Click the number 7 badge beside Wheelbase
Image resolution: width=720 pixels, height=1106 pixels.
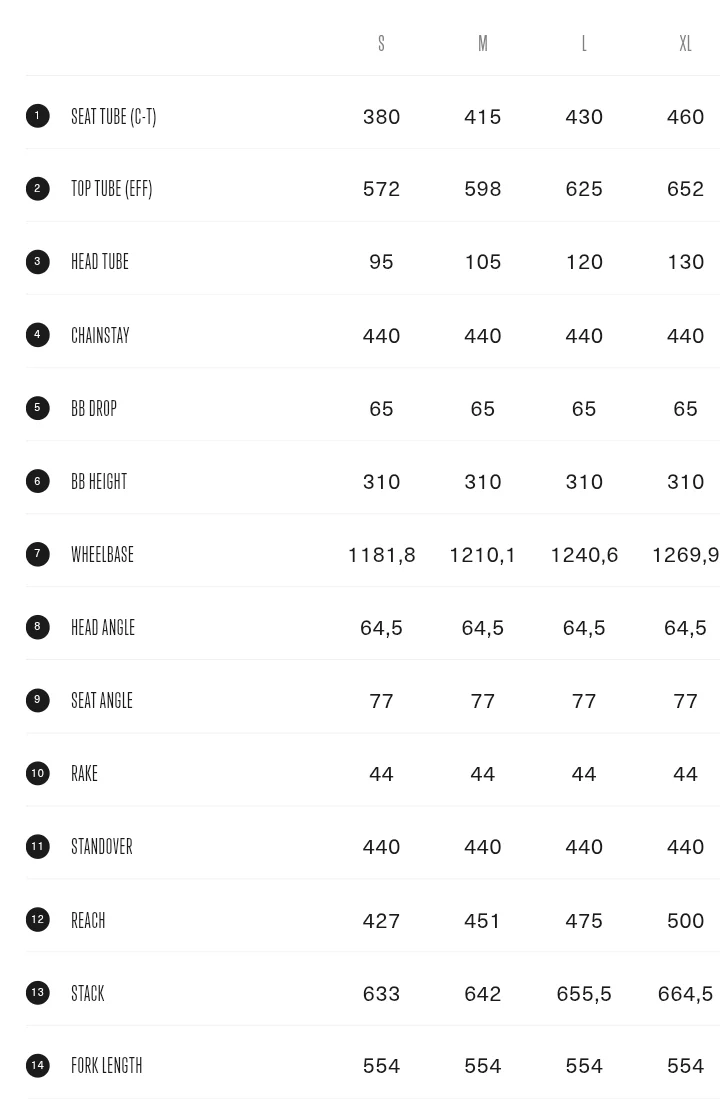pyautogui.click(x=37, y=554)
